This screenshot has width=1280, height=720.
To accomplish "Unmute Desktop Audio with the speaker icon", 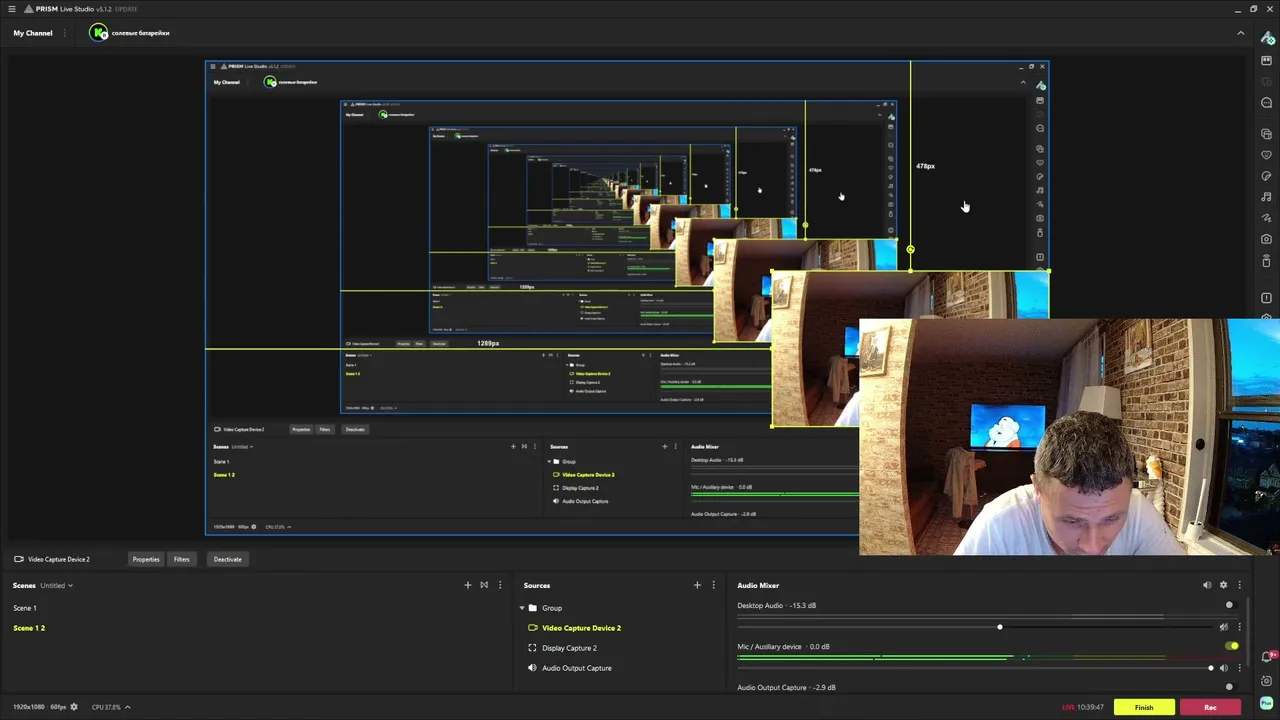I will click(x=1223, y=627).
